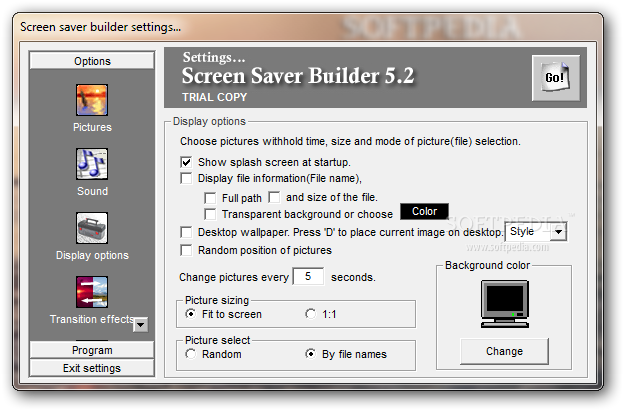
Task: Click the Change background color button
Action: pyautogui.click(x=504, y=351)
